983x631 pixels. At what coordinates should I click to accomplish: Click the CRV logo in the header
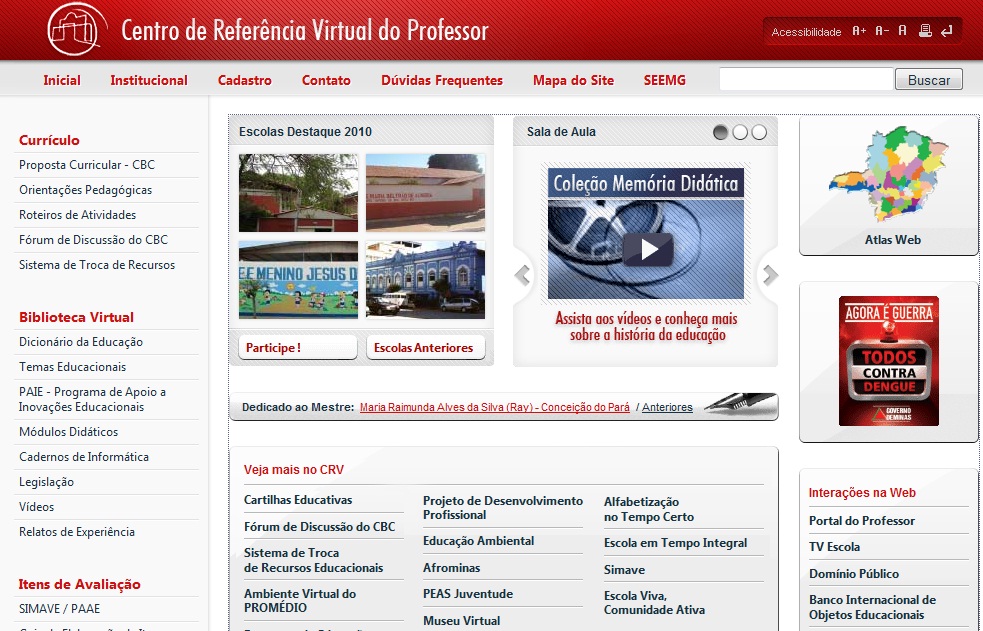pyautogui.click(x=74, y=29)
